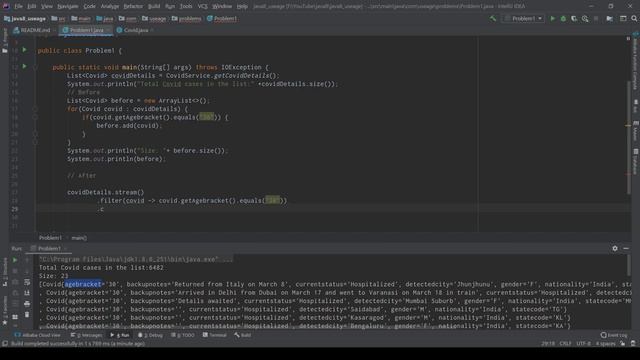The width and height of the screenshot is (640, 360).
Task: Open the Run panel settings gear
Action: pyautogui.click(x=615, y=248)
